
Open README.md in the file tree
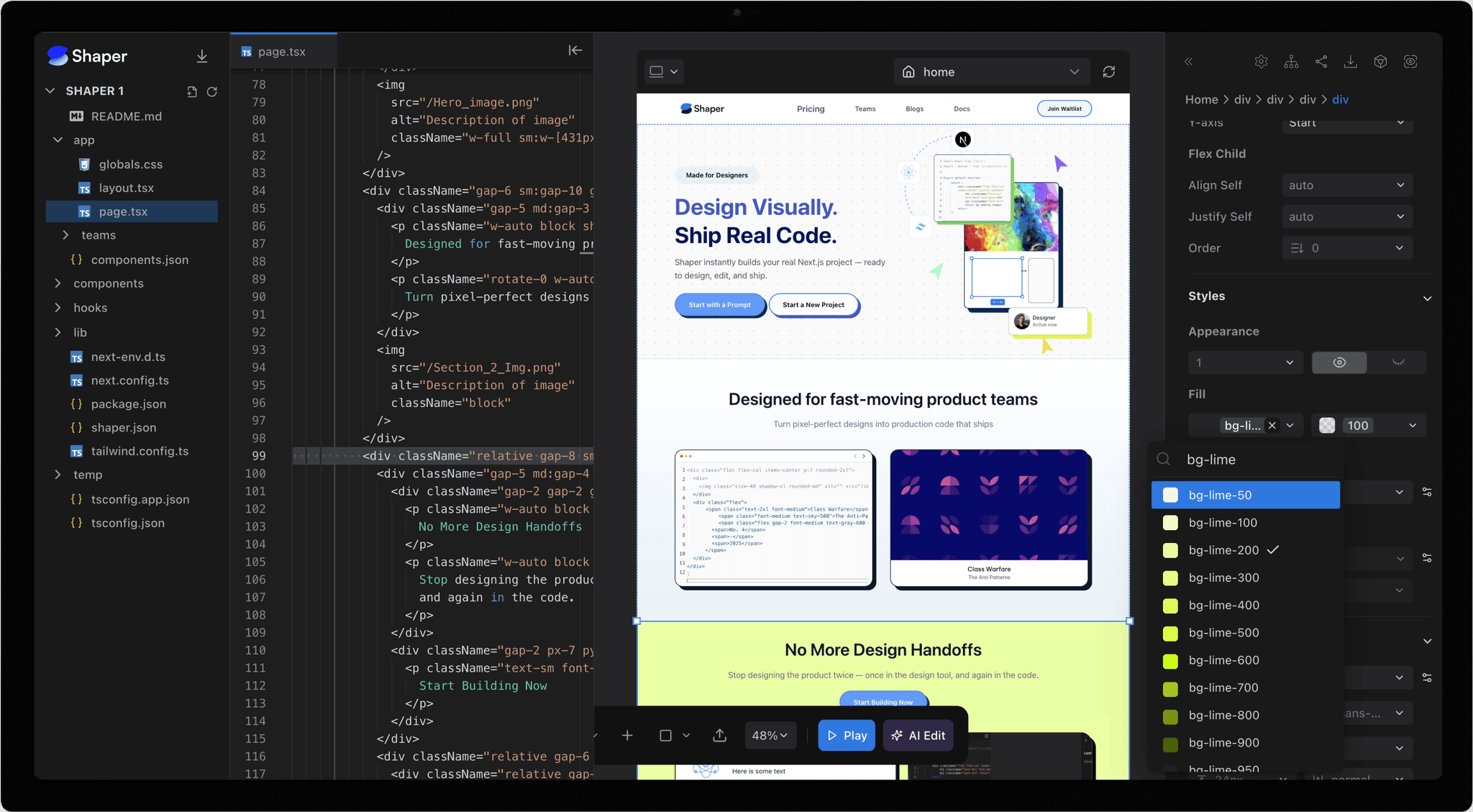tap(127, 116)
